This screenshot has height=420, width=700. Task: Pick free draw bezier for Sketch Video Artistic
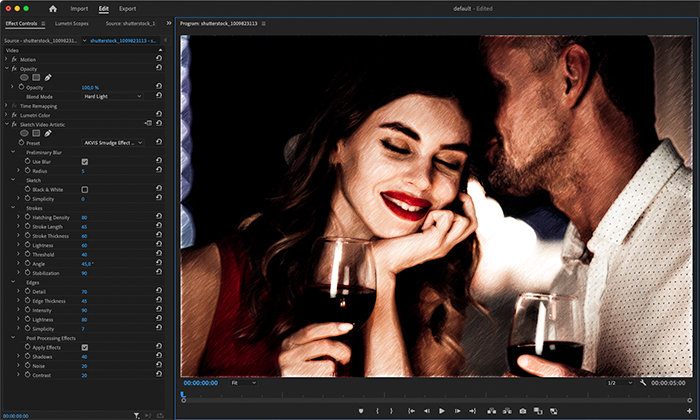(48, 133)
